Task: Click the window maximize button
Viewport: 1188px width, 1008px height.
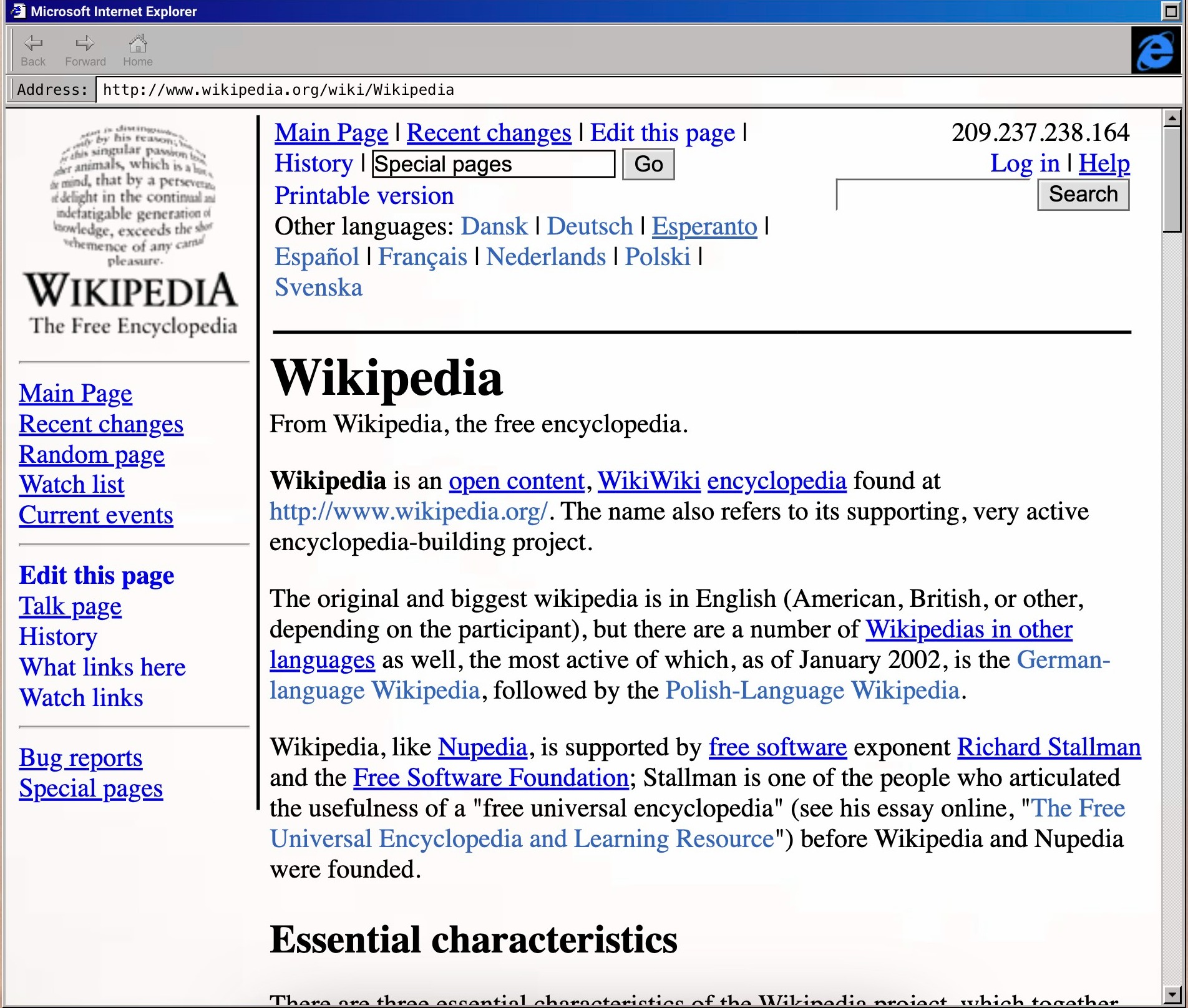Action: point(1171,11)
